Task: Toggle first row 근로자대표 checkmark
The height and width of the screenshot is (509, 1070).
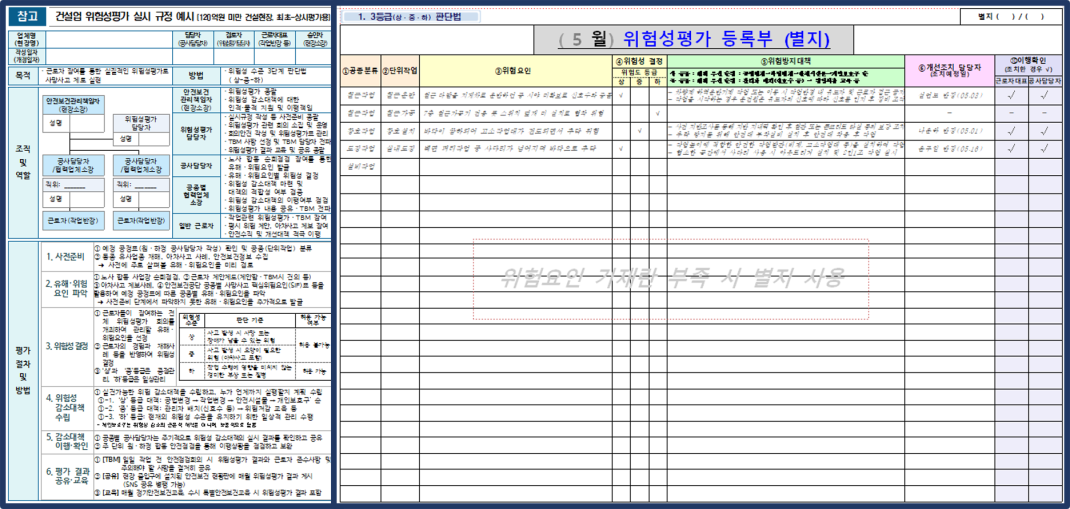Action: (x=1014, y=96)
